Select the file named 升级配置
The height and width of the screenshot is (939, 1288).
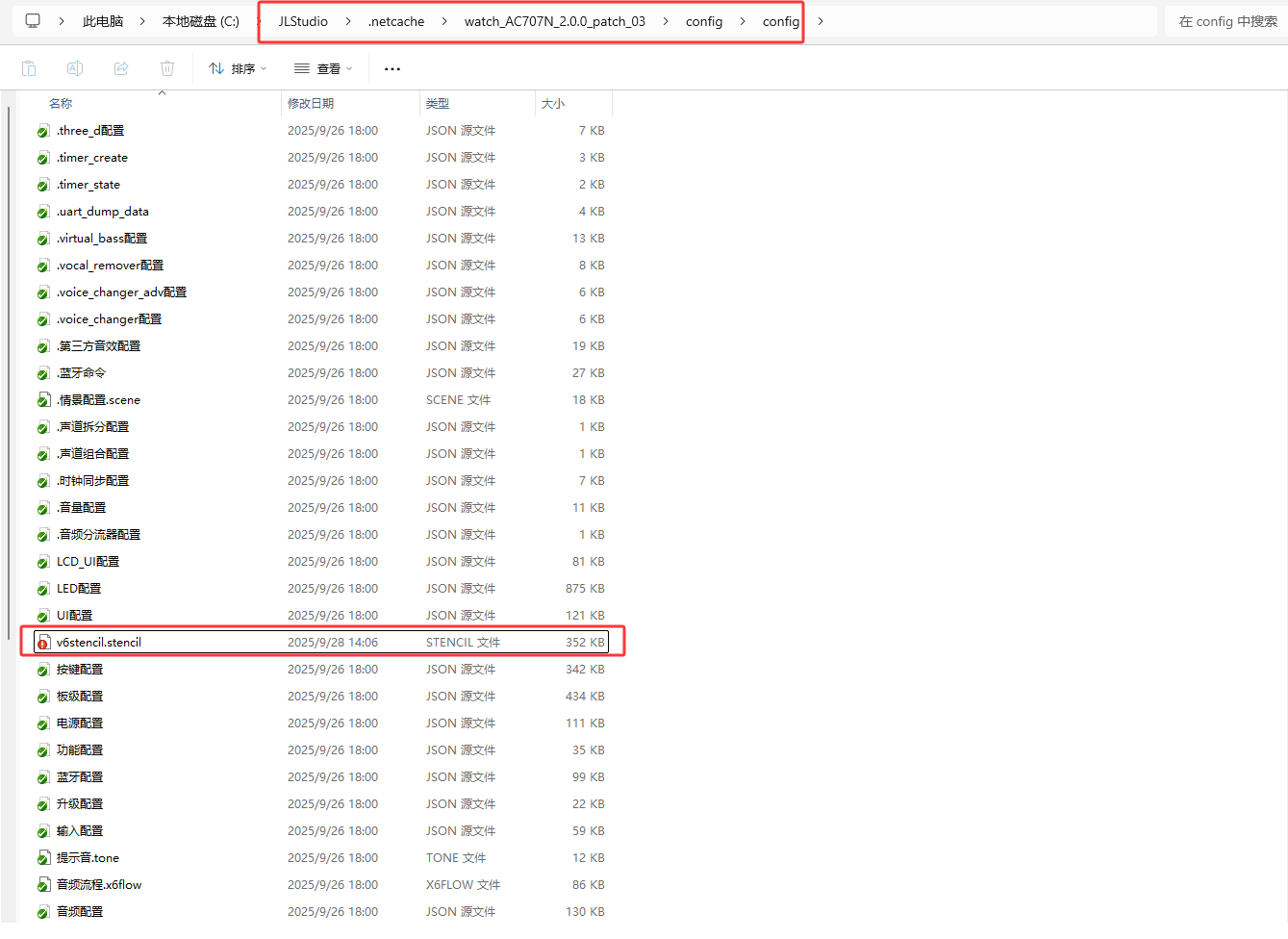point(80,804)
